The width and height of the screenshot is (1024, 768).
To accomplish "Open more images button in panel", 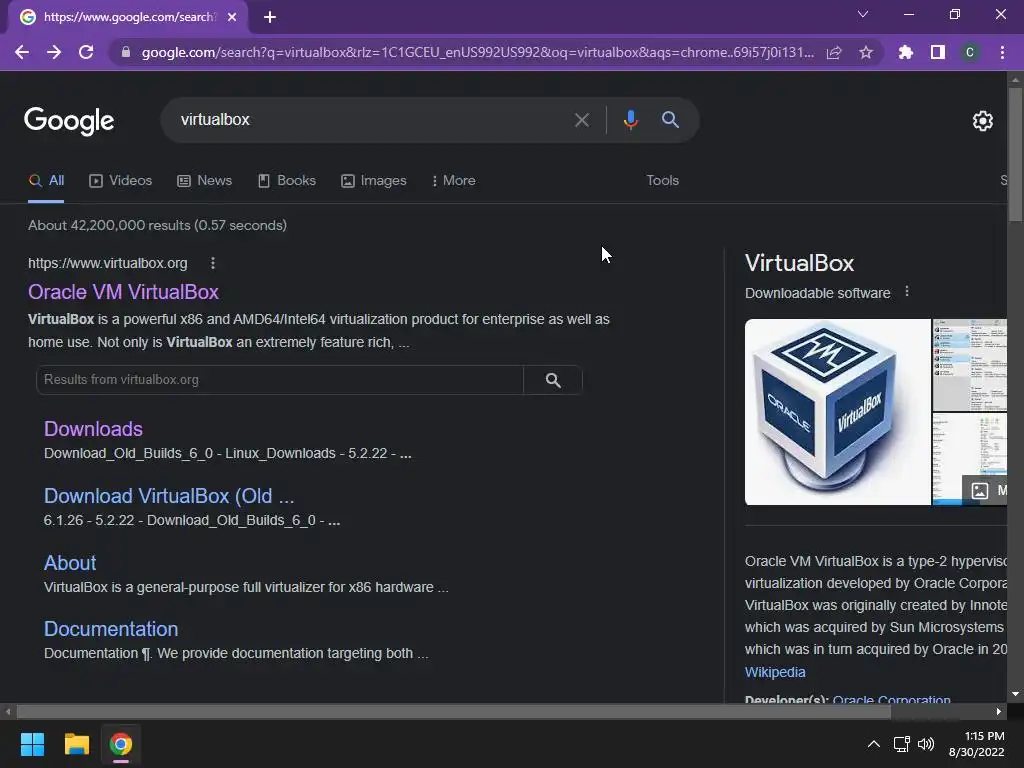I will coord(985,490).
